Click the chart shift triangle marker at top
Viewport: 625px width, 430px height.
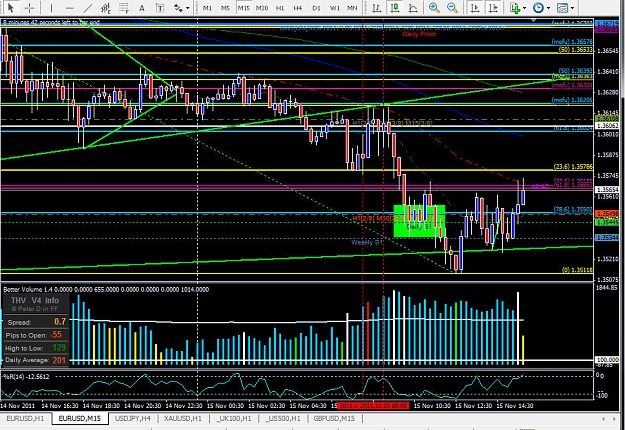click(x=534, y=20)
